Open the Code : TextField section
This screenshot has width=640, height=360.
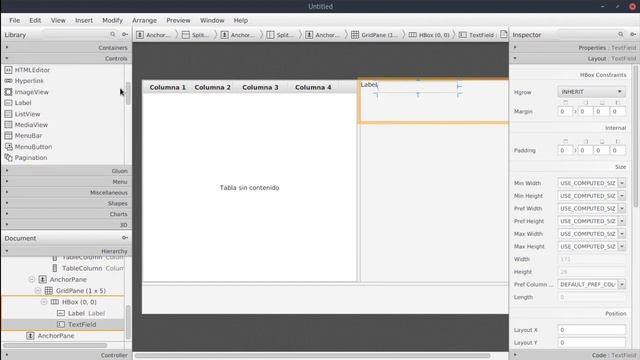(574, 355)
